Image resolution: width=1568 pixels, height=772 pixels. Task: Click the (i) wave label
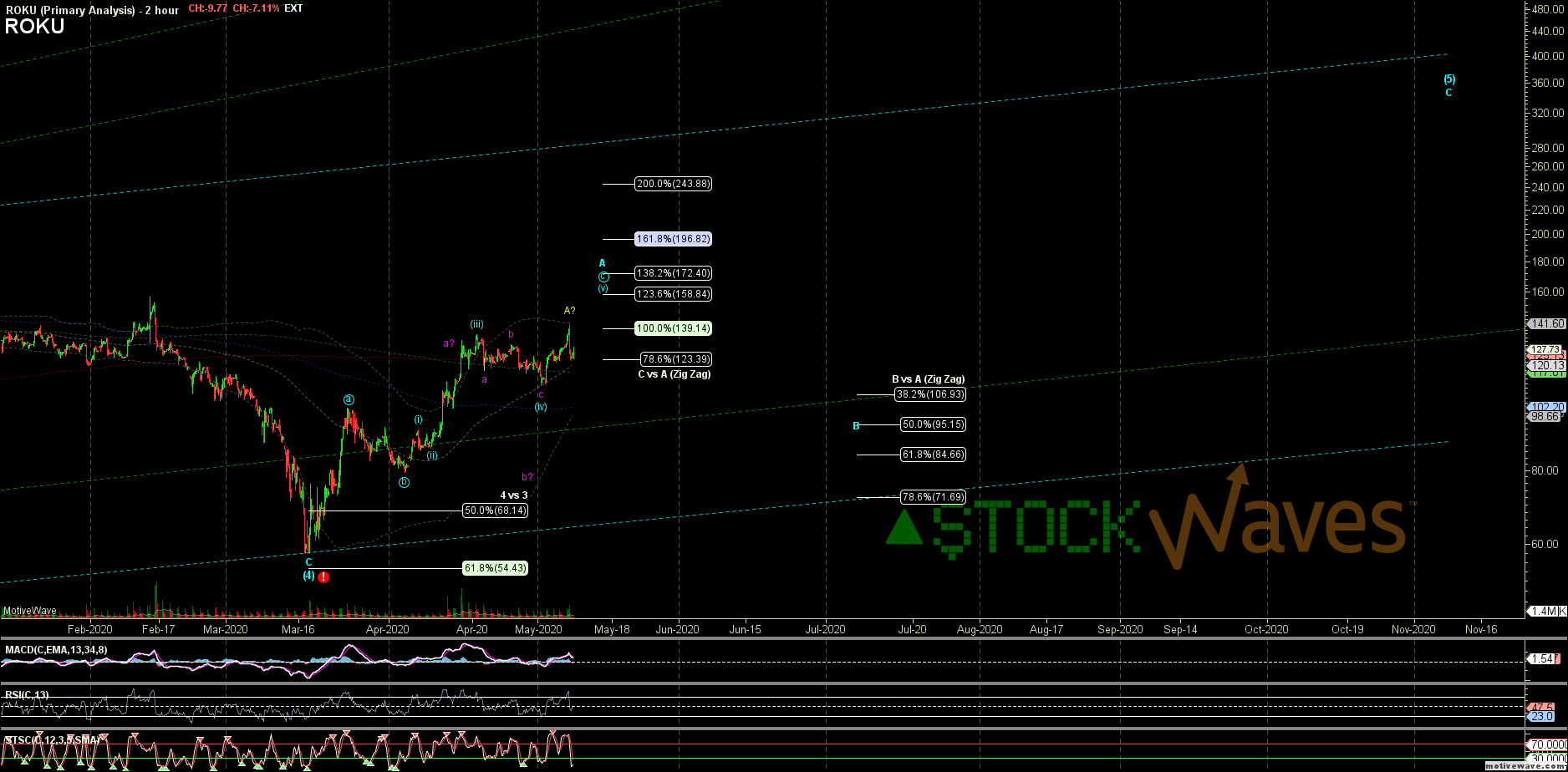(418, 419)
